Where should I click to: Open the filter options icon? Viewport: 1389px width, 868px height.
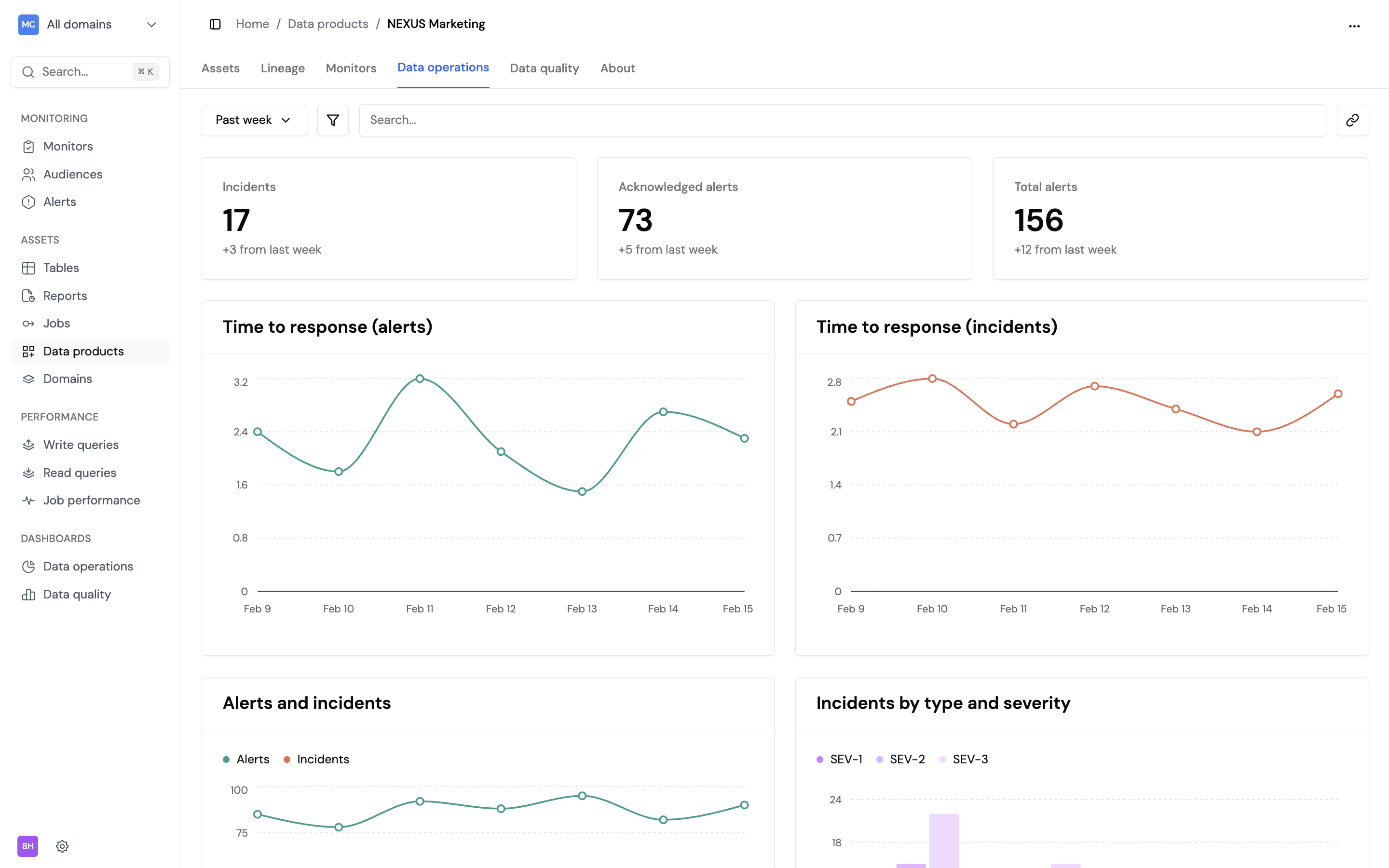pyautogui.click(x=333, y=120)
